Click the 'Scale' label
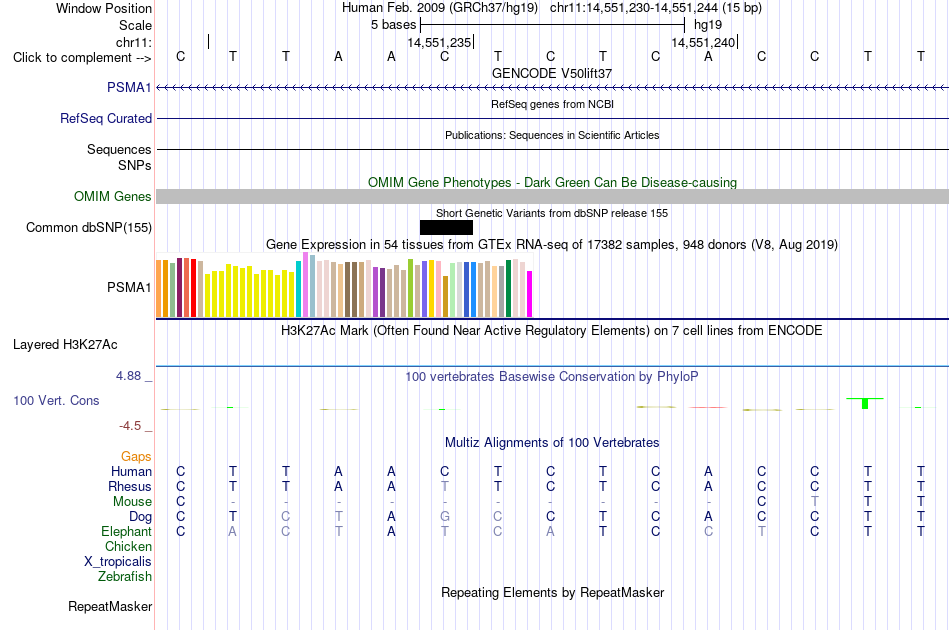The width and height of the screenshot is (950, 630). (x=135, y=25)
